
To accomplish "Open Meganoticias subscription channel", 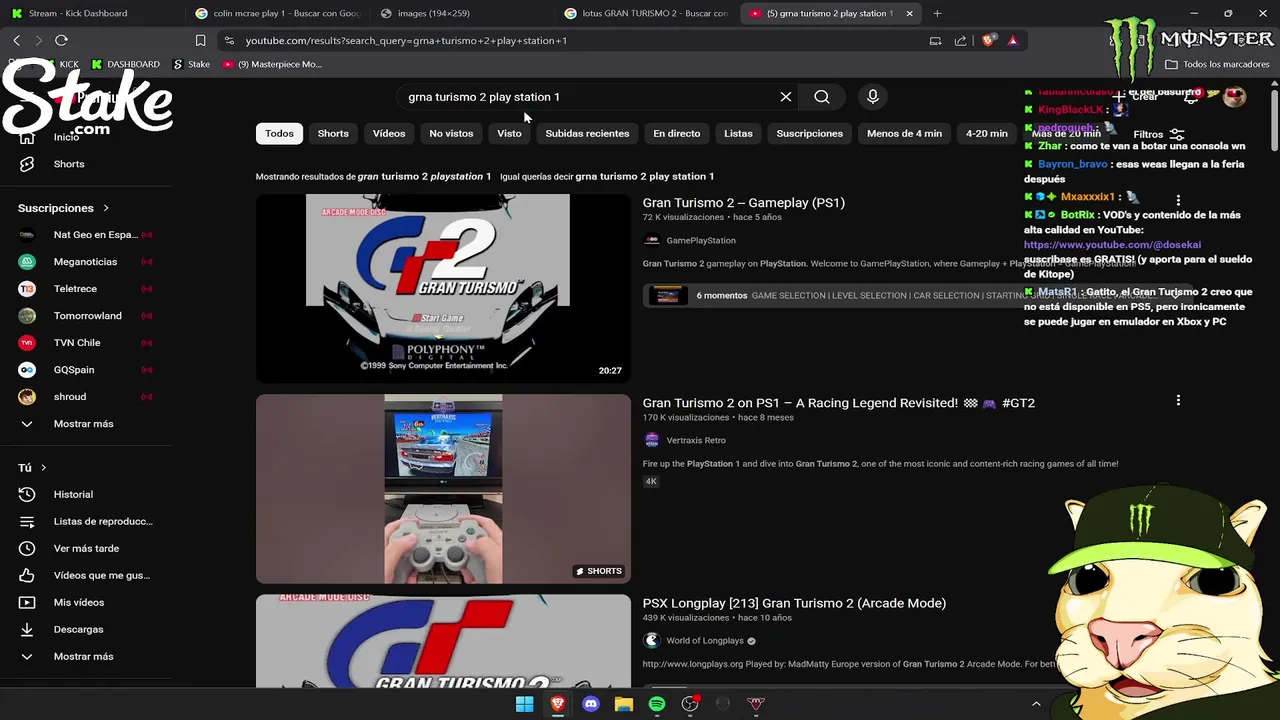I will (x=85, y=262).
